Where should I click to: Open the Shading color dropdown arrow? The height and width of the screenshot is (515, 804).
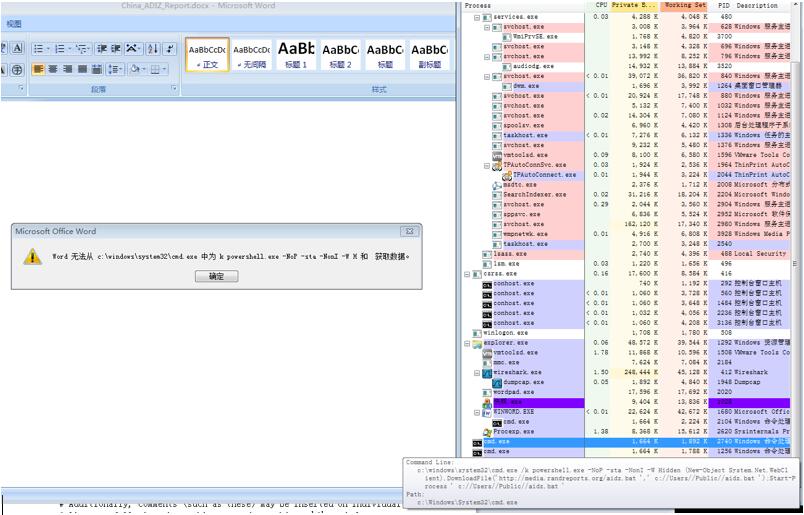click(144, 69)
